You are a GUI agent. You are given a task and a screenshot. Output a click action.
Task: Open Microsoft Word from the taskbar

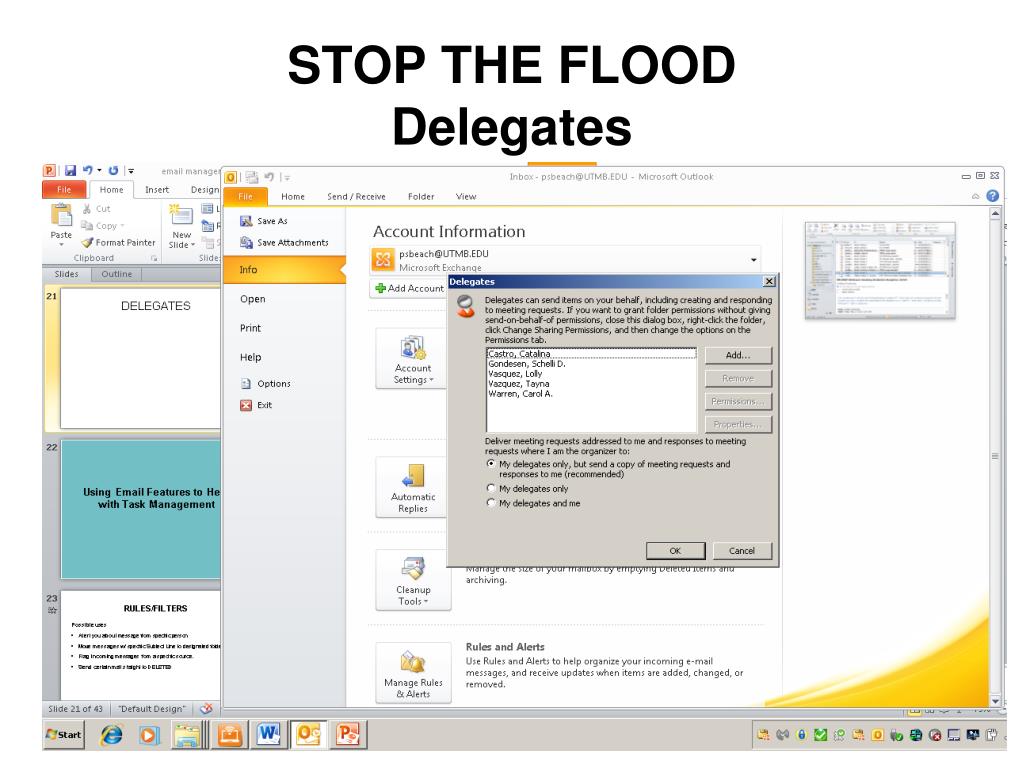click(268, 735)
